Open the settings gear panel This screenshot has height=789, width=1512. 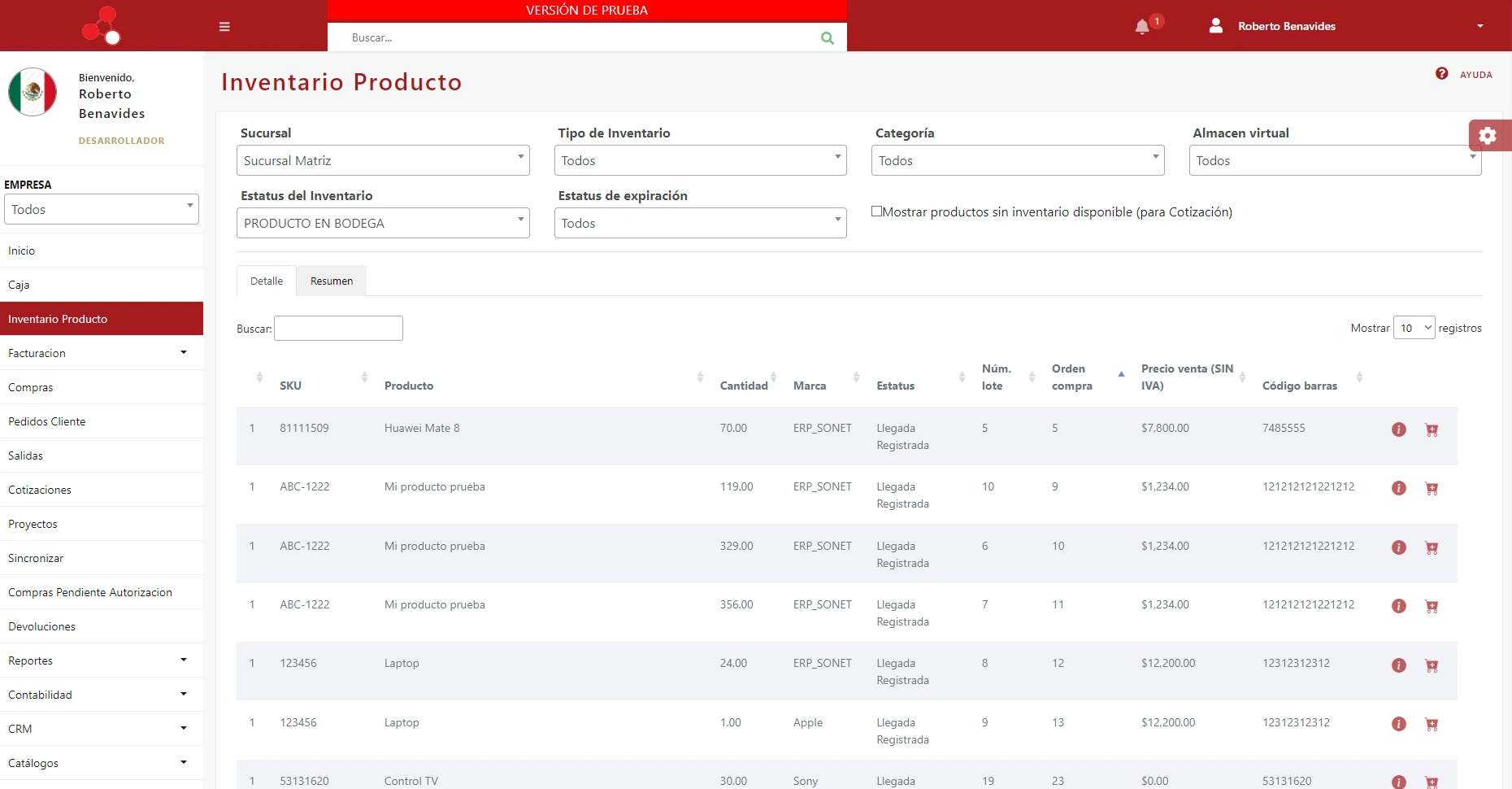(x=1488, y=136)
